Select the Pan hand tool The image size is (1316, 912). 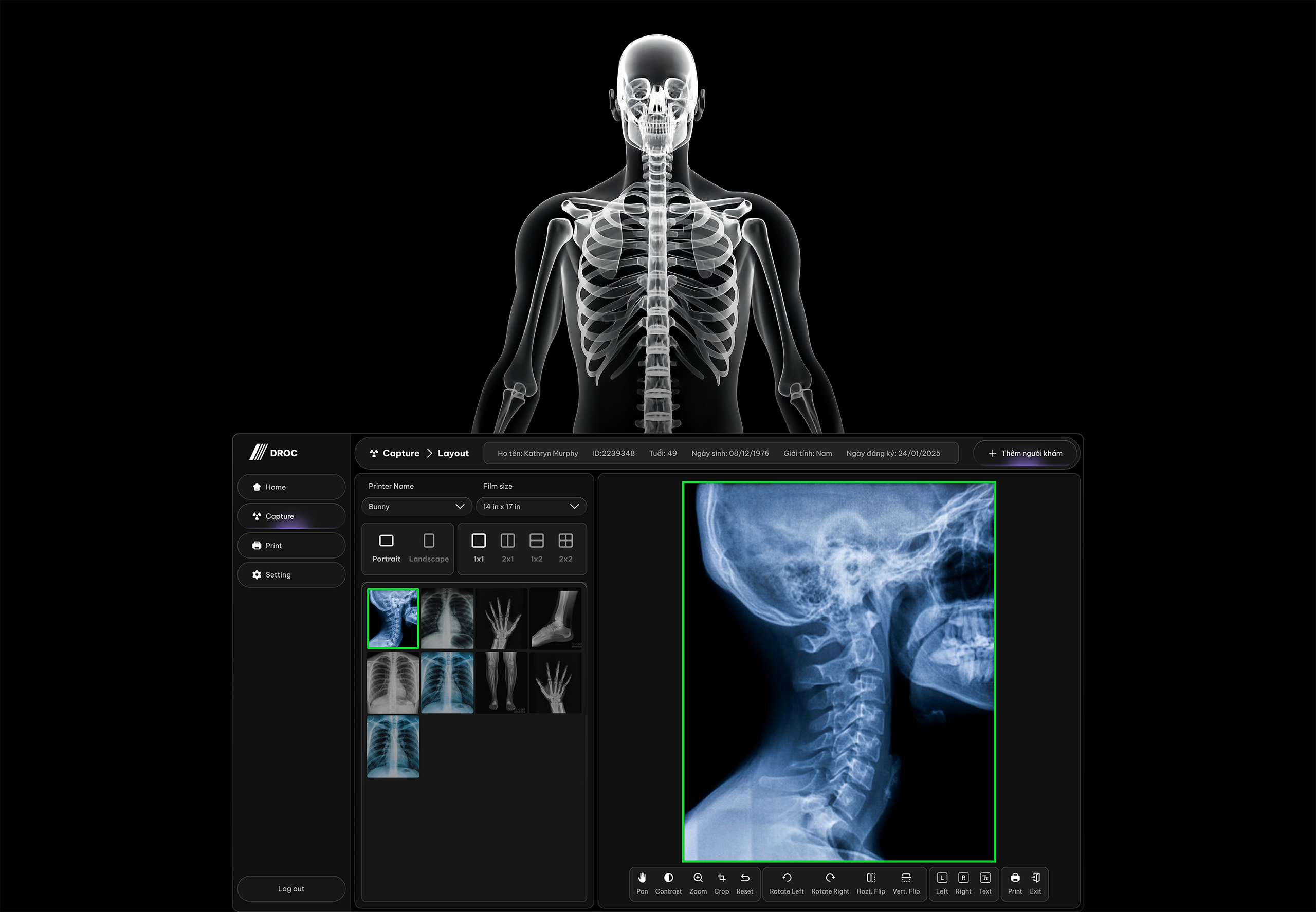pyautogui.click(x=642, y=882)
